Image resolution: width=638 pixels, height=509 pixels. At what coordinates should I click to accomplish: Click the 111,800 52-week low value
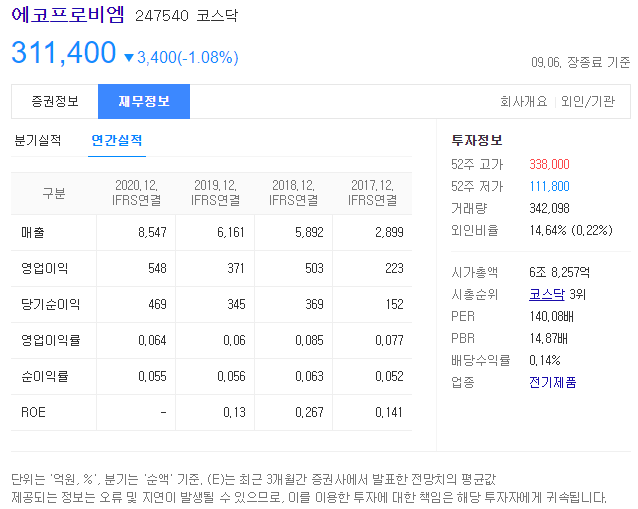[x=549, y=186]
